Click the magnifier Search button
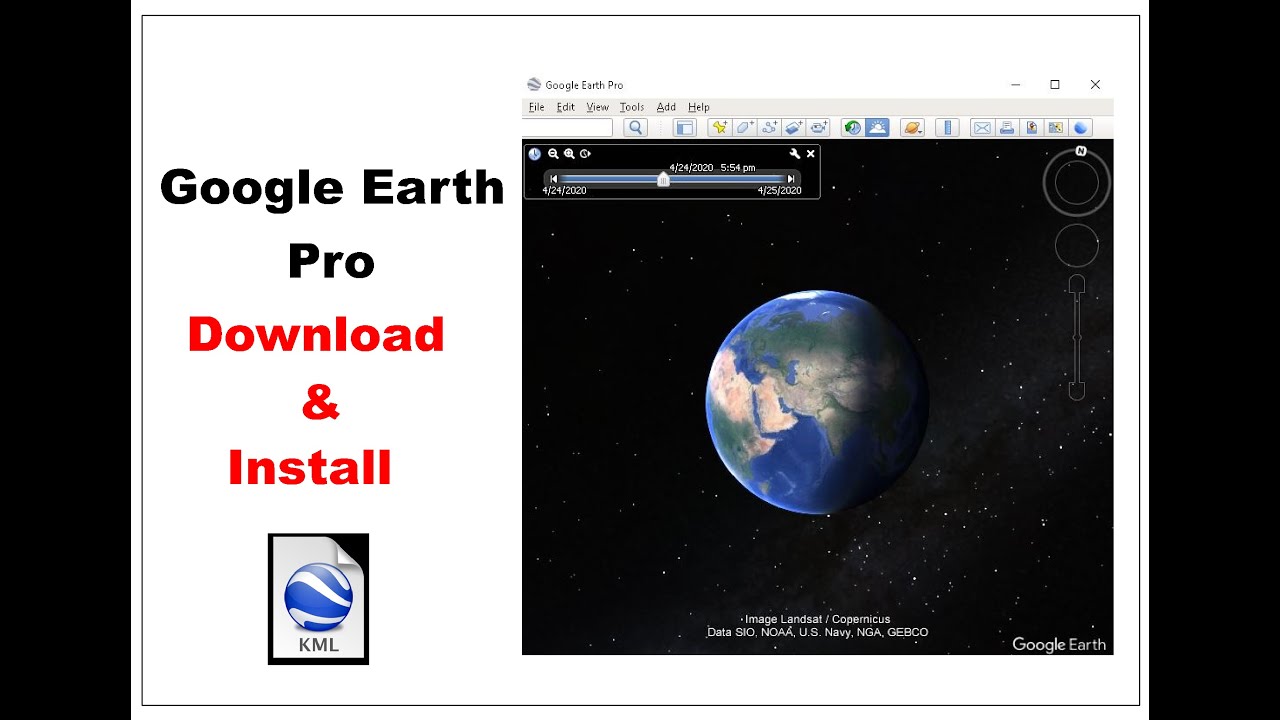The image size is (1280, 720). (635, 127)
